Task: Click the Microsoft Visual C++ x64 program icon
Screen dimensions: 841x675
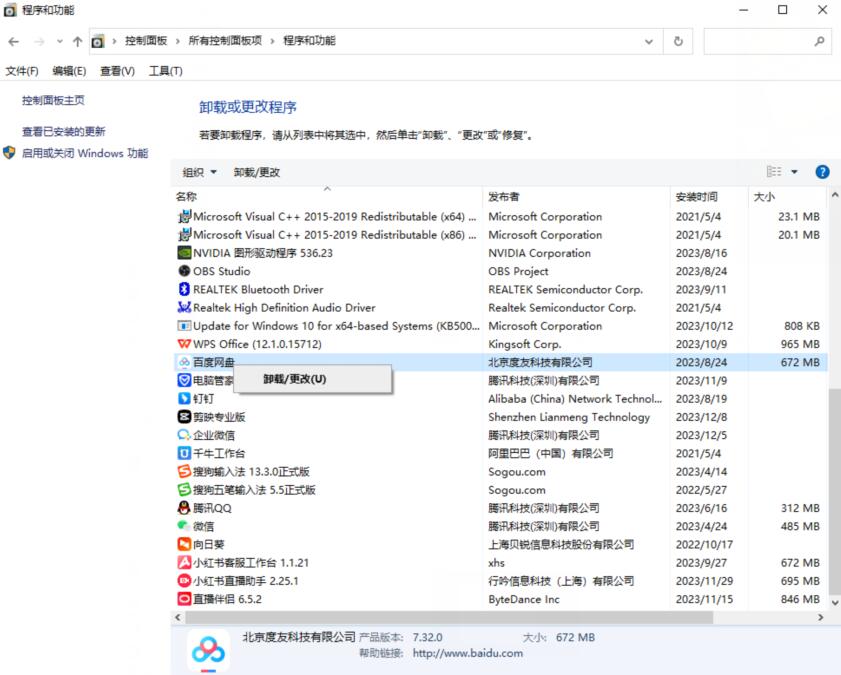Action: (x=184, y=217)
